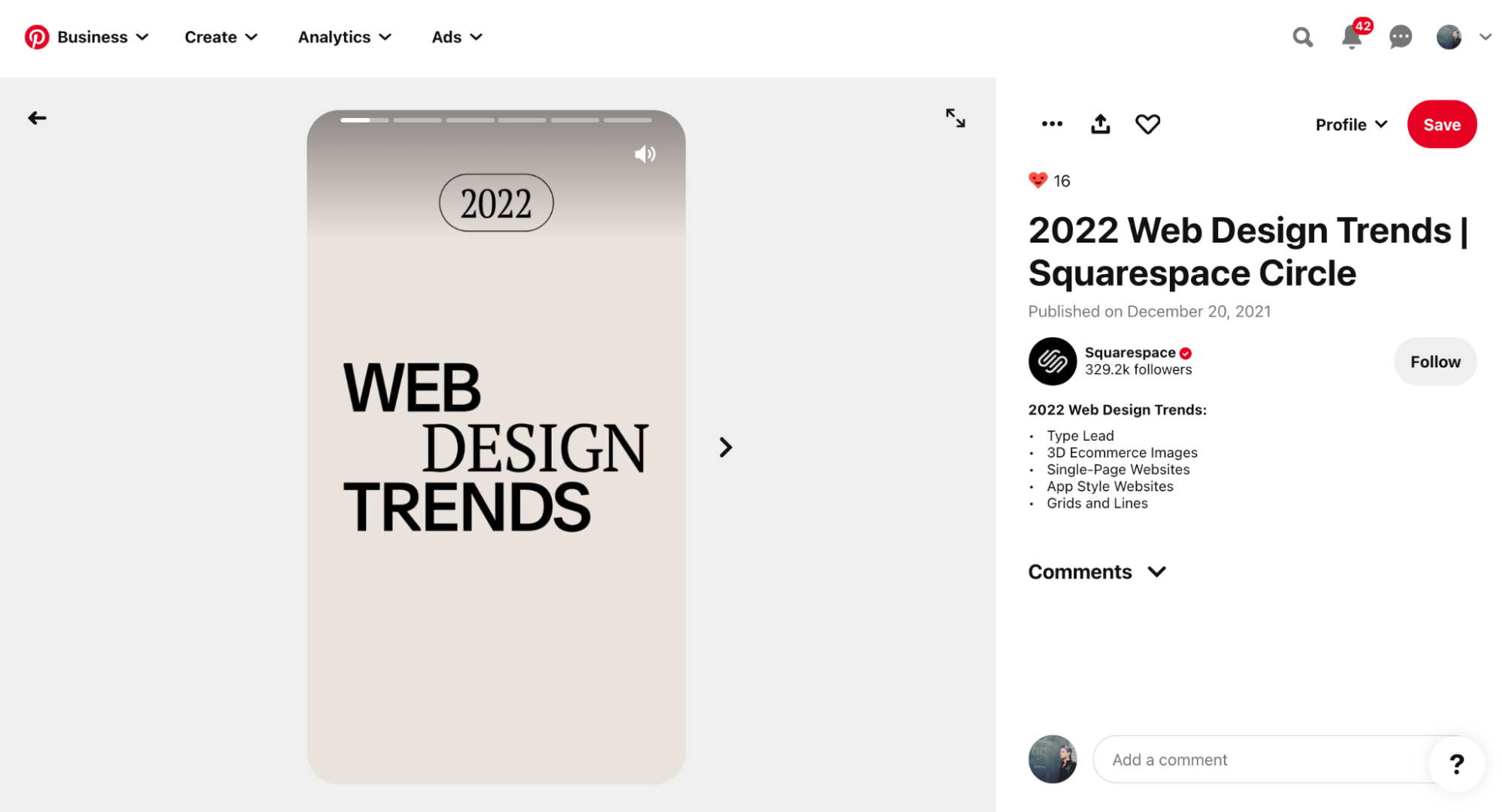Open notifications with 42 alerts
This screenshot has height=812, width=1502.
point(1352,38)
